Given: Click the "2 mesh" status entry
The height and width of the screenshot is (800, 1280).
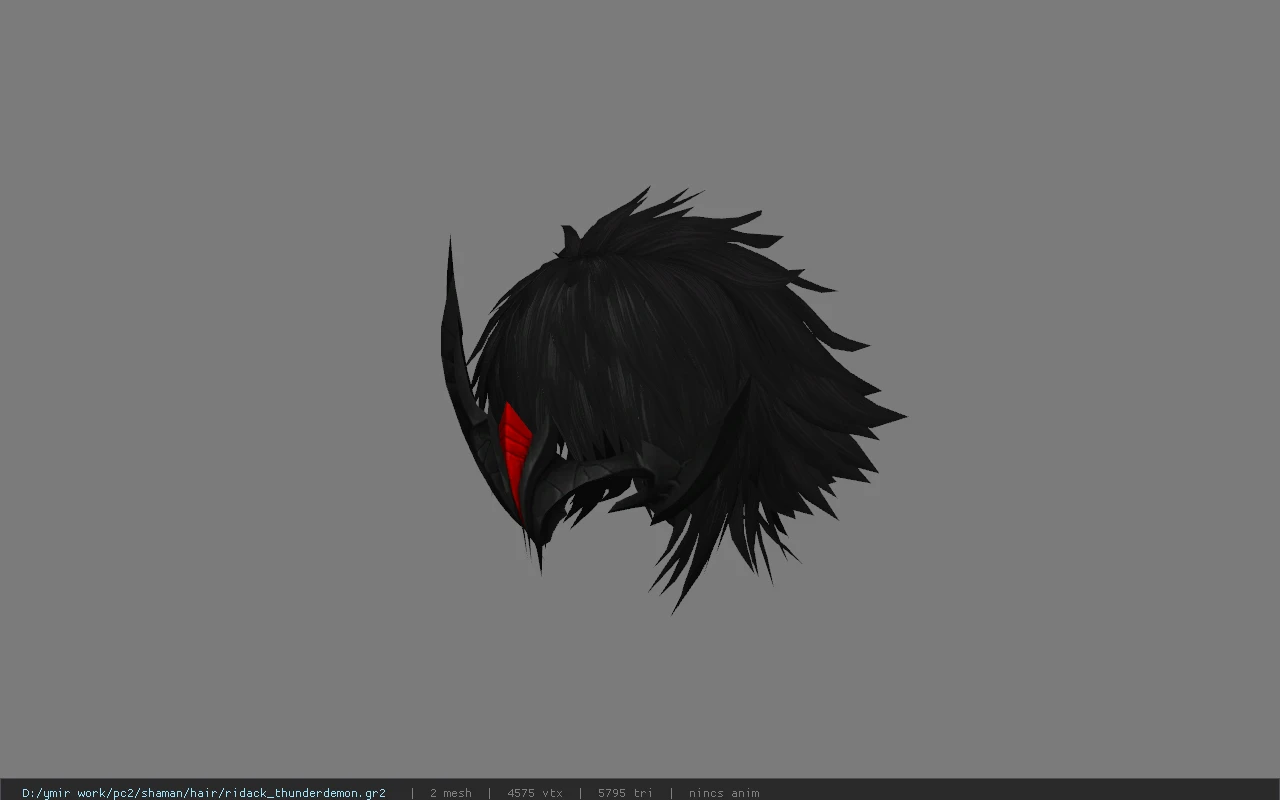Looking at the screenshot, I should point(450,793).
